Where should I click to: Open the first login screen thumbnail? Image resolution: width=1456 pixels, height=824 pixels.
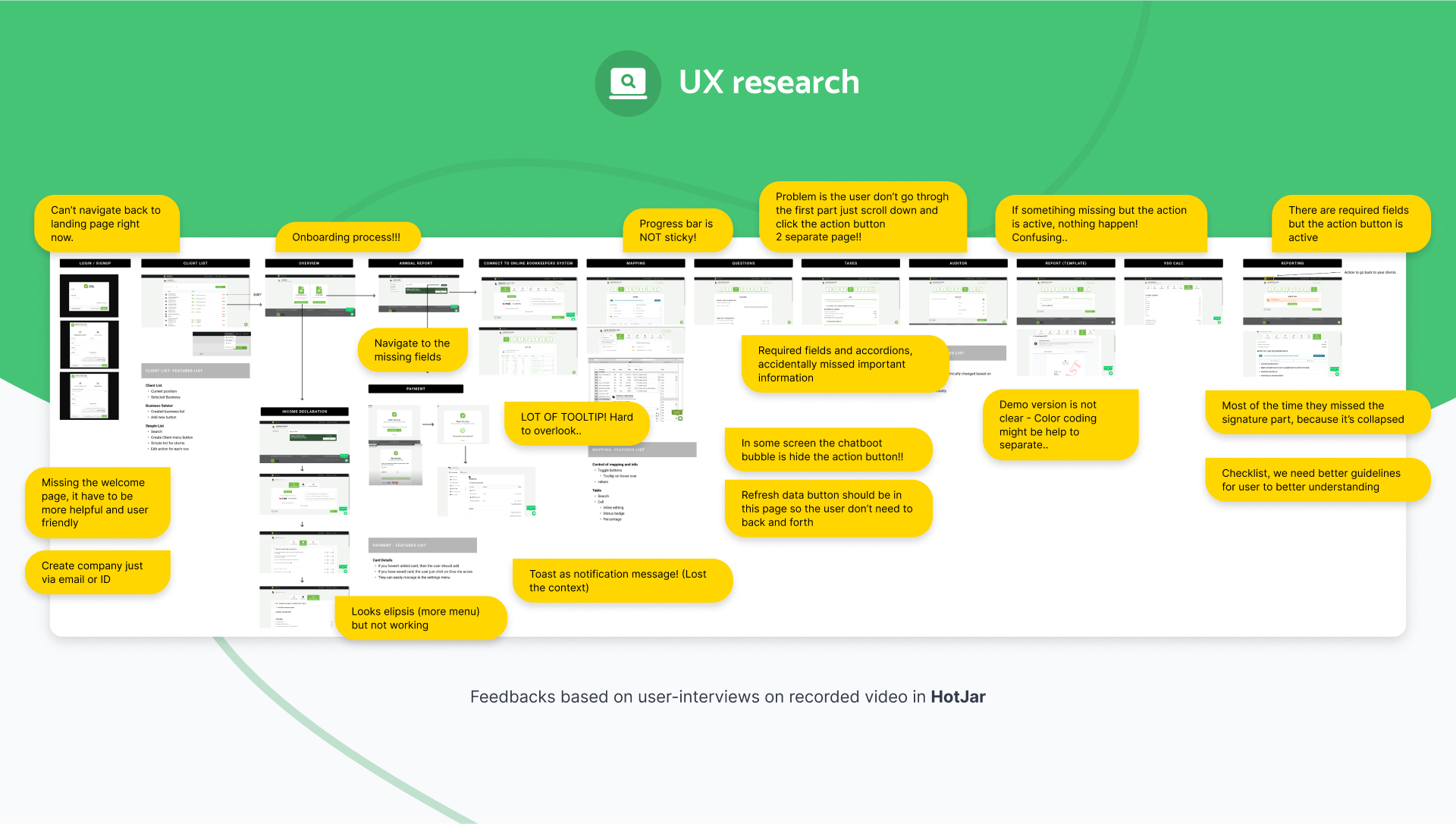click(x=89, y=296)
